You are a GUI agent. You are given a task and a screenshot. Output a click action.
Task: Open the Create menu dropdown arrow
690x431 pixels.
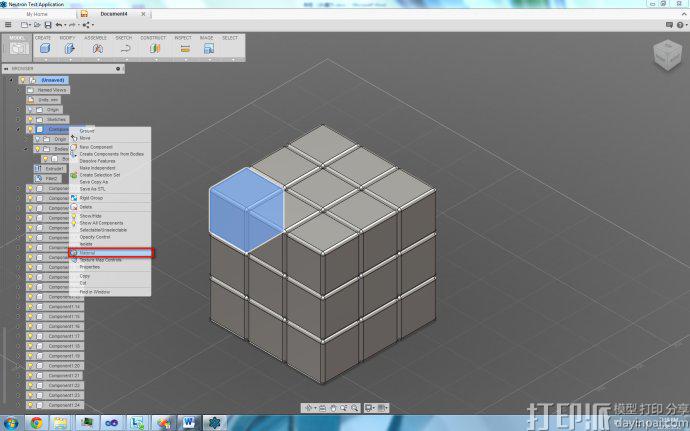click(x=46, y=59)
